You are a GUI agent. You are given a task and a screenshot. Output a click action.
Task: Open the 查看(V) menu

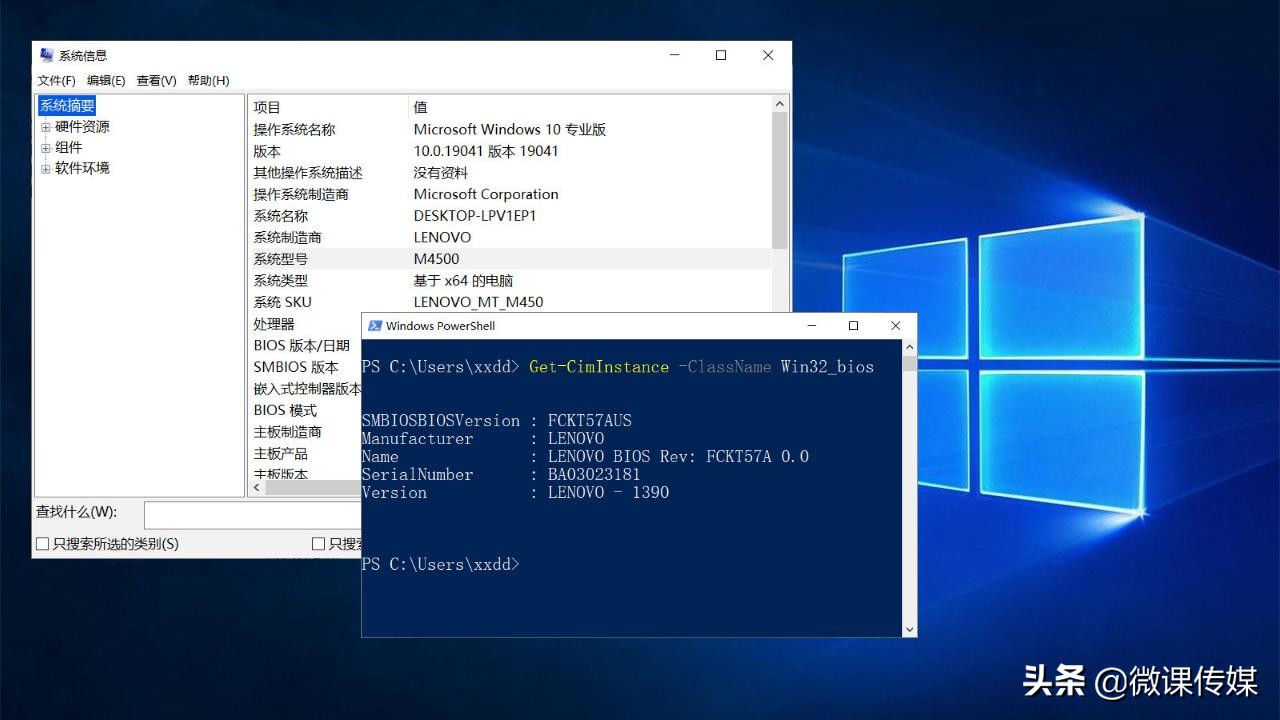pos(156,80)
